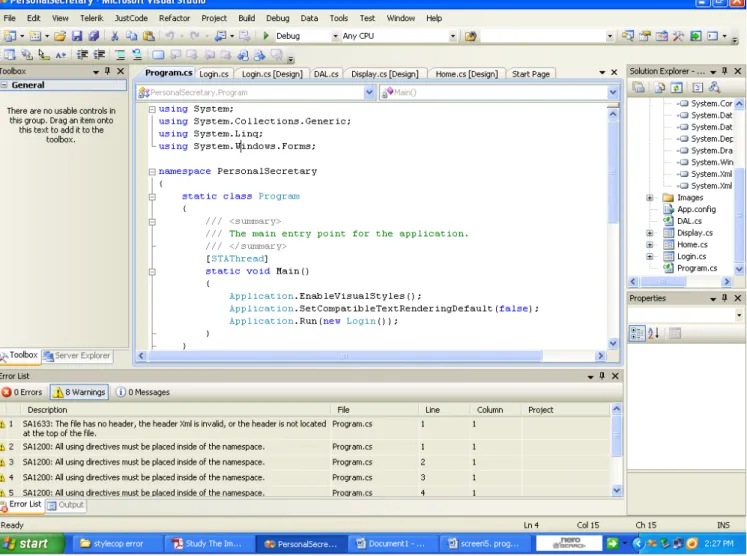Click the Comment Out Lines icon
The width and height of the screenshot is (747, 556).
coord(120,55)
